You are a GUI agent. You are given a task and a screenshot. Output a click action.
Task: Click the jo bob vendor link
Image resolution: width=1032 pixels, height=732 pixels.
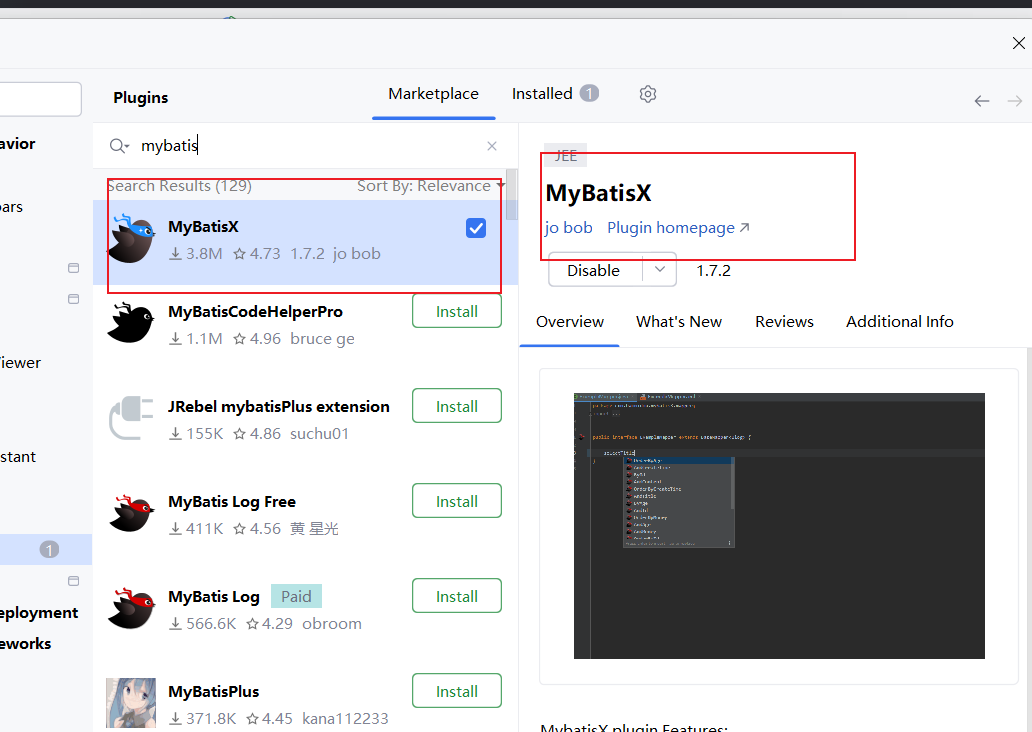[x=568, y=228]
